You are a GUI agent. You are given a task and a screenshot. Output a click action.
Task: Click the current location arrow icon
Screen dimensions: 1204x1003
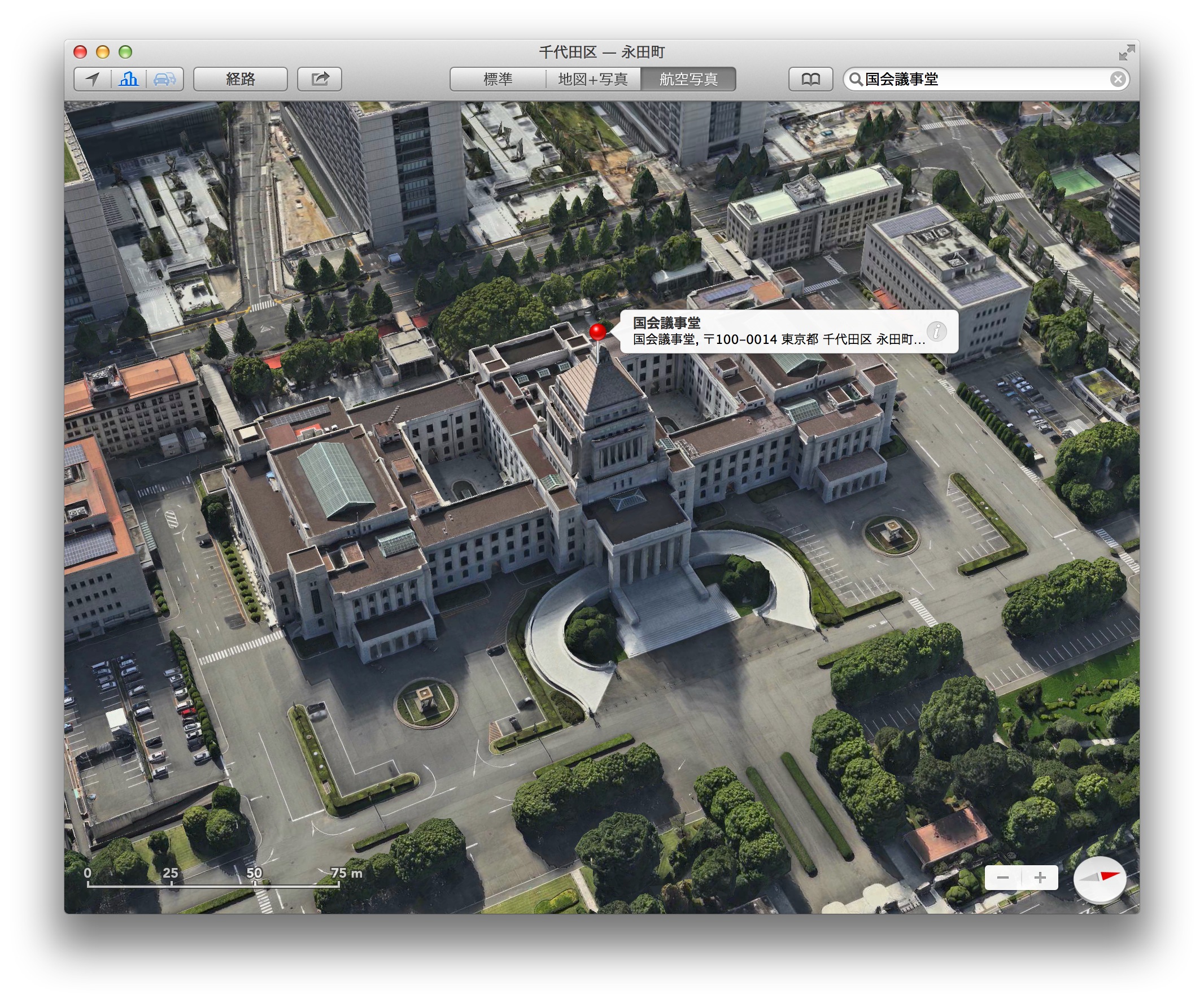(x=92, y=79)
